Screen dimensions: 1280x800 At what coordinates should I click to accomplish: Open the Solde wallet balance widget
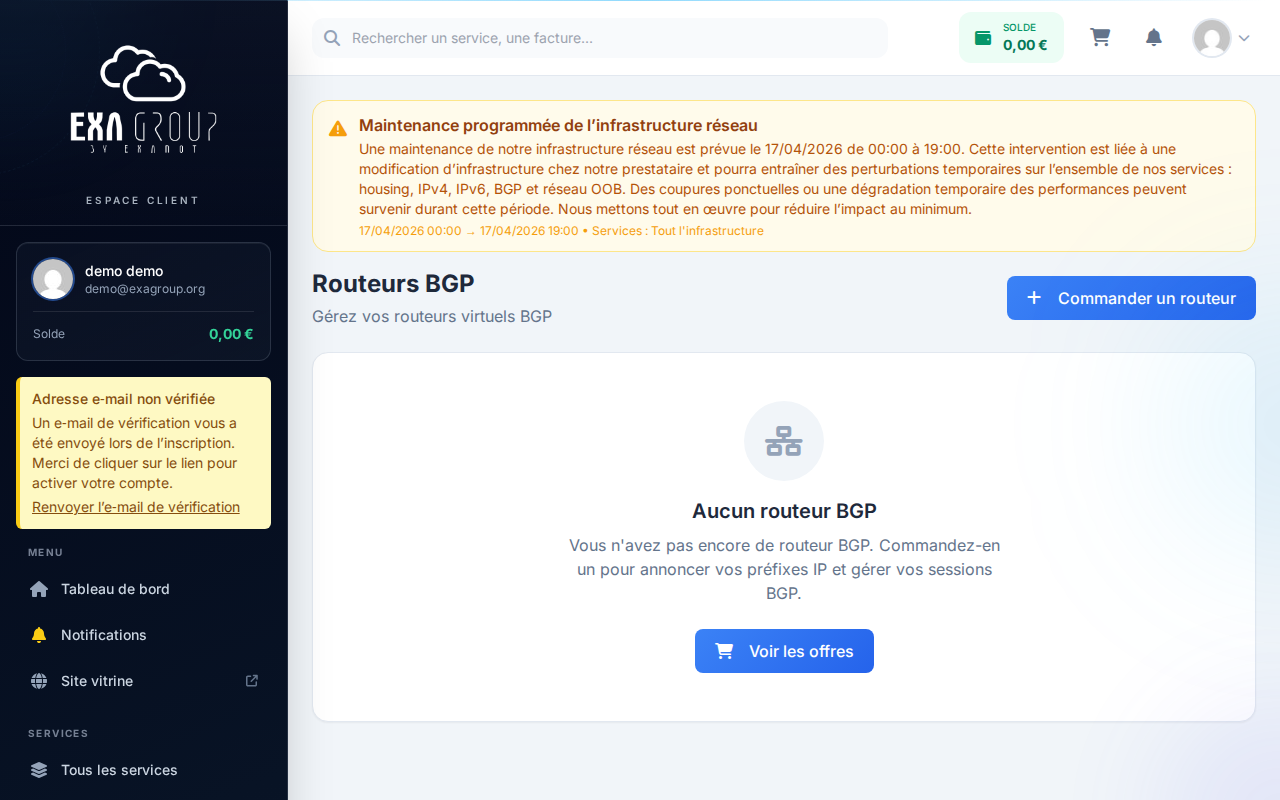[1011, 38]
